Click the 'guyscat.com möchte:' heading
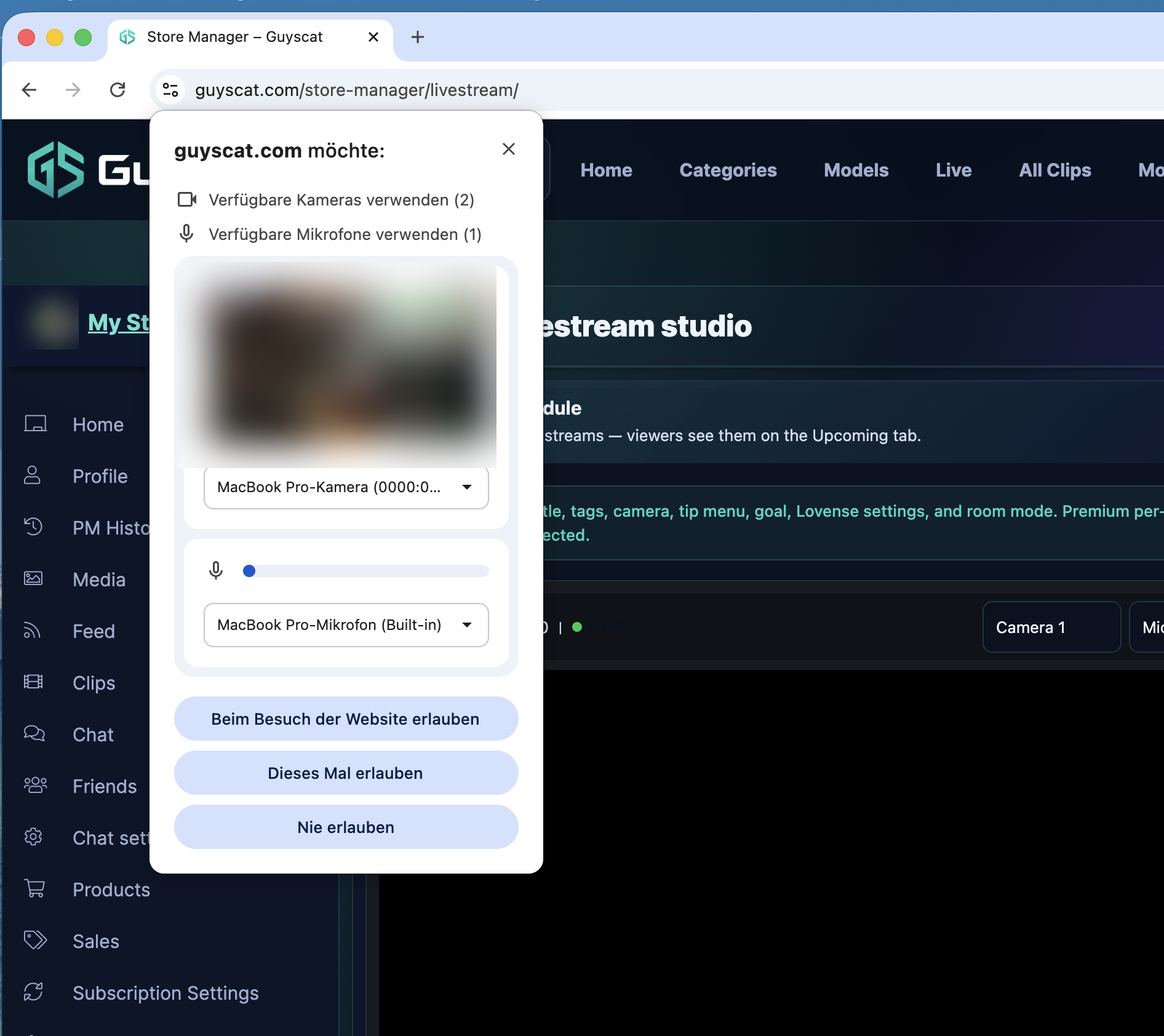This screenshot has height=1036, width=1164. pos(279,150)
